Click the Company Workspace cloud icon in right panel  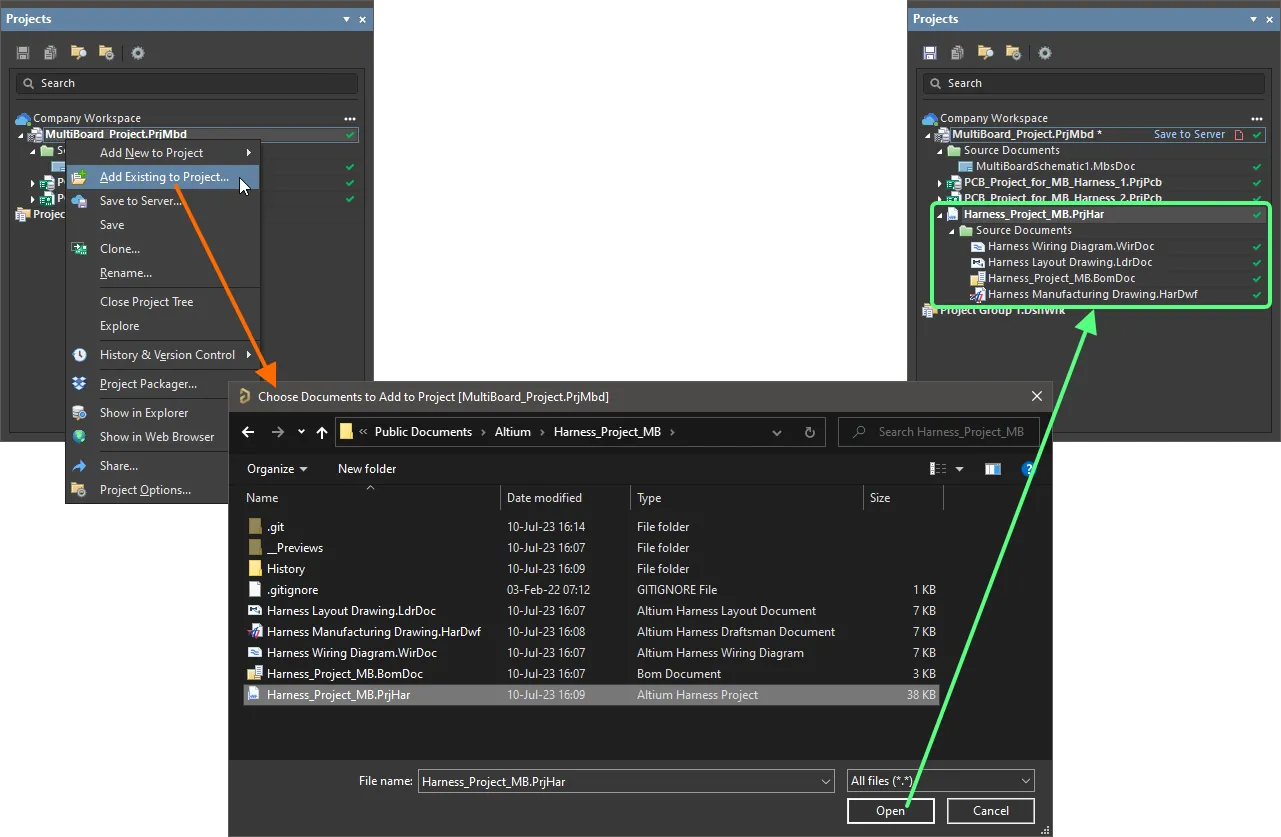pyautogui.click(x=930, y=118)
